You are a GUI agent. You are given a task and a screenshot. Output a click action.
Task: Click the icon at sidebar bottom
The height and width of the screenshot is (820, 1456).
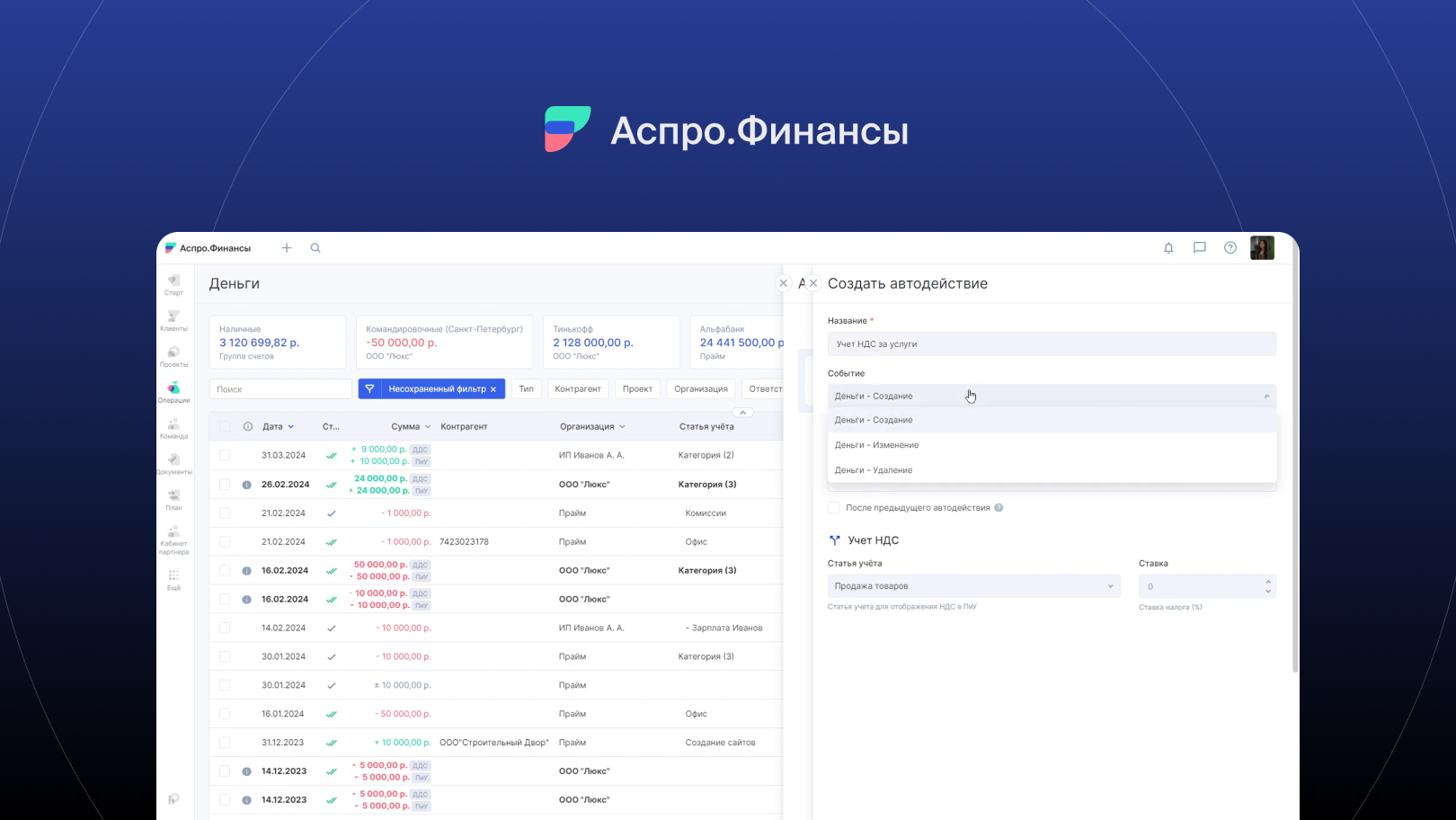point(173,798)
